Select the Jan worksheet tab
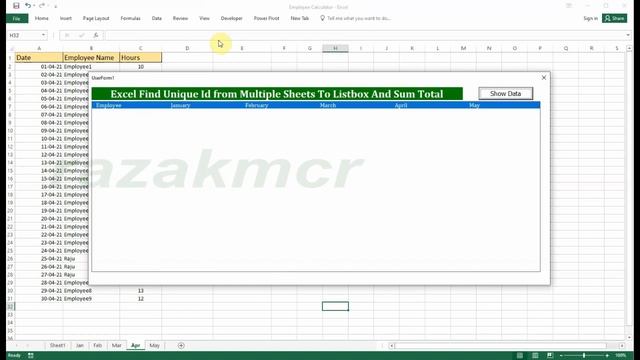Viewport: 640px width, 360px height. pyautogui.click(x=80, y=345)
